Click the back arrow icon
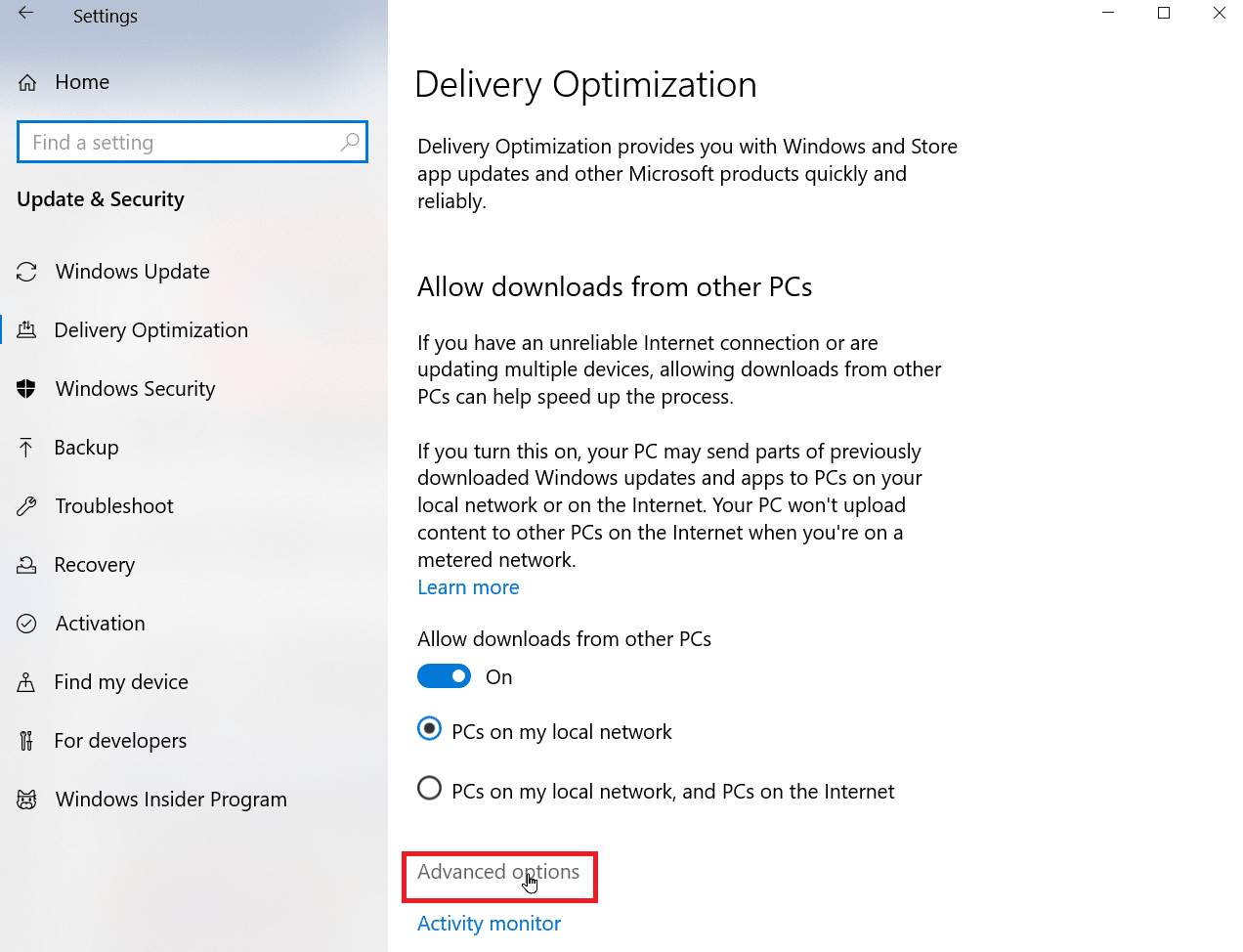Viewport: 1243px width, 952px height. (x=26, y=14)
